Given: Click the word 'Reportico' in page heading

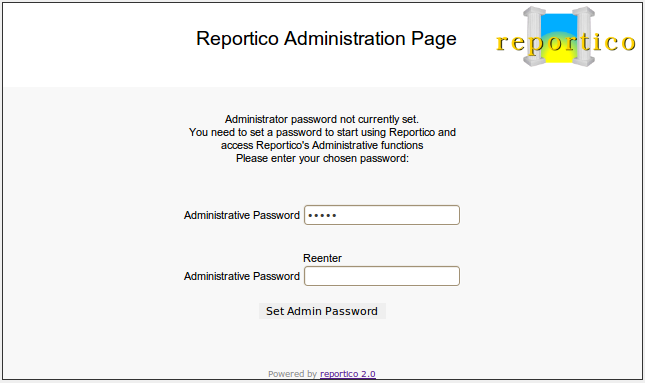Looking at the screenshot, I should [x=237, y=39].
